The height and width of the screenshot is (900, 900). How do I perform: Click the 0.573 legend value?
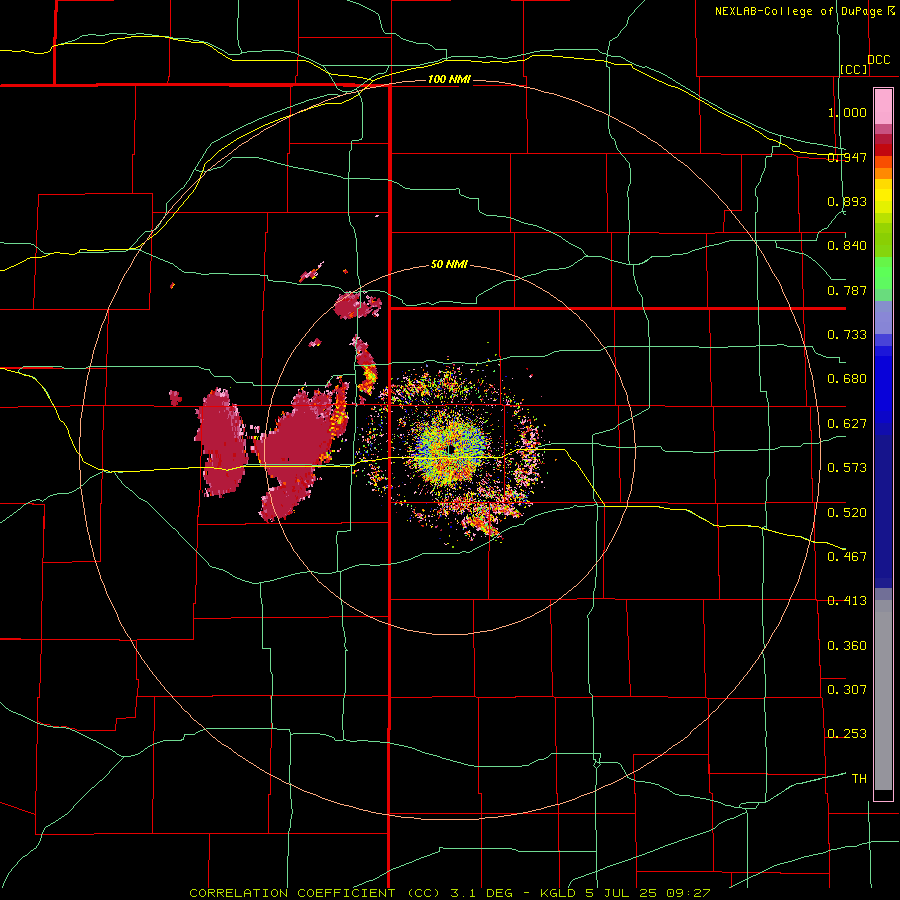pos(847,468)
